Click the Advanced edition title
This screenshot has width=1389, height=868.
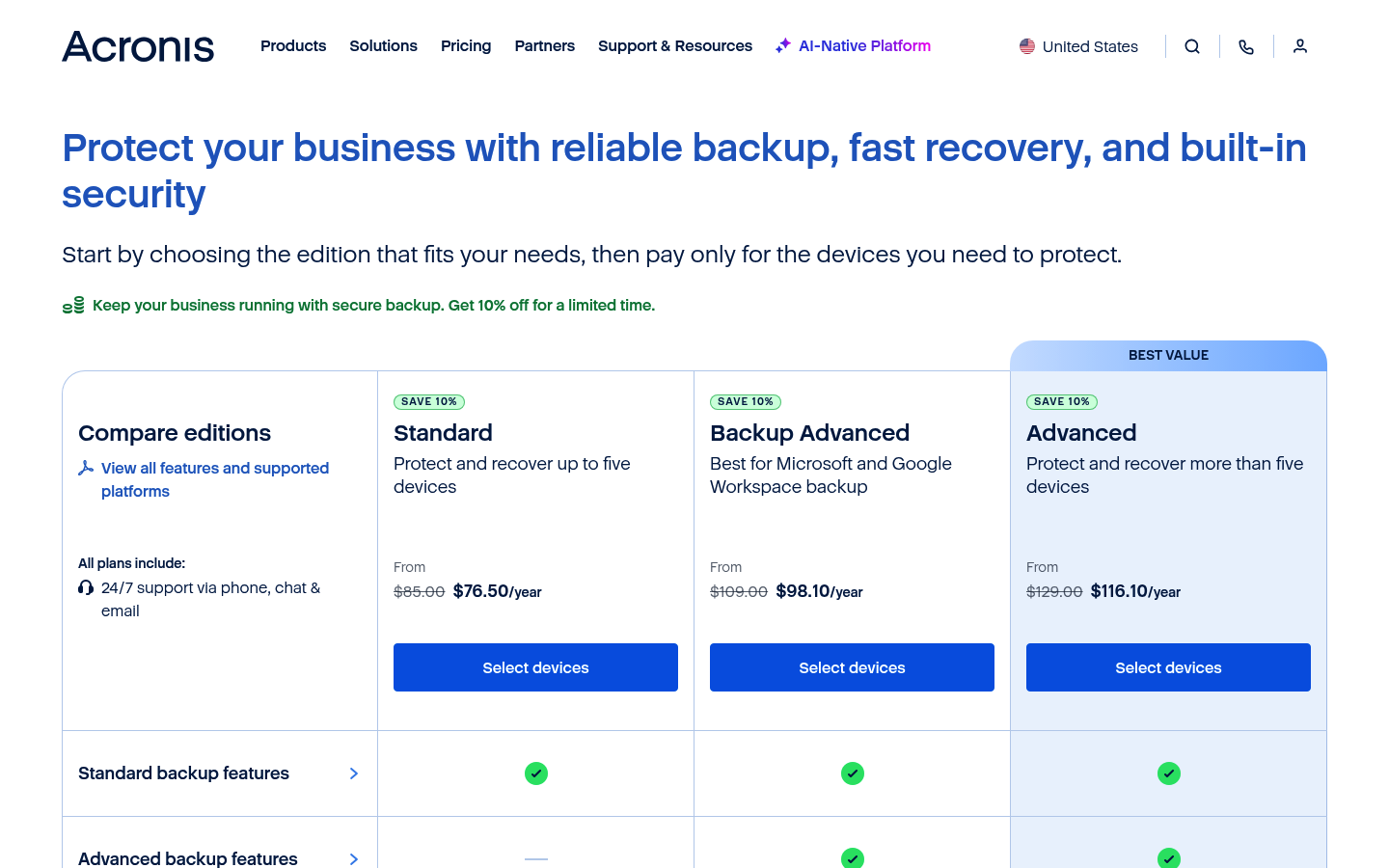tap(1081, 433)
